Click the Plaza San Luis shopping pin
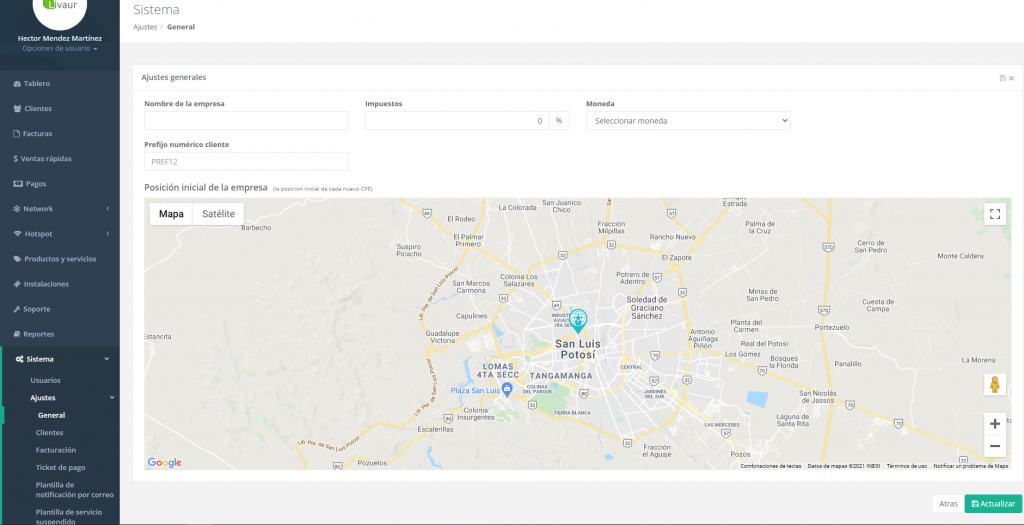 point(507,389)
